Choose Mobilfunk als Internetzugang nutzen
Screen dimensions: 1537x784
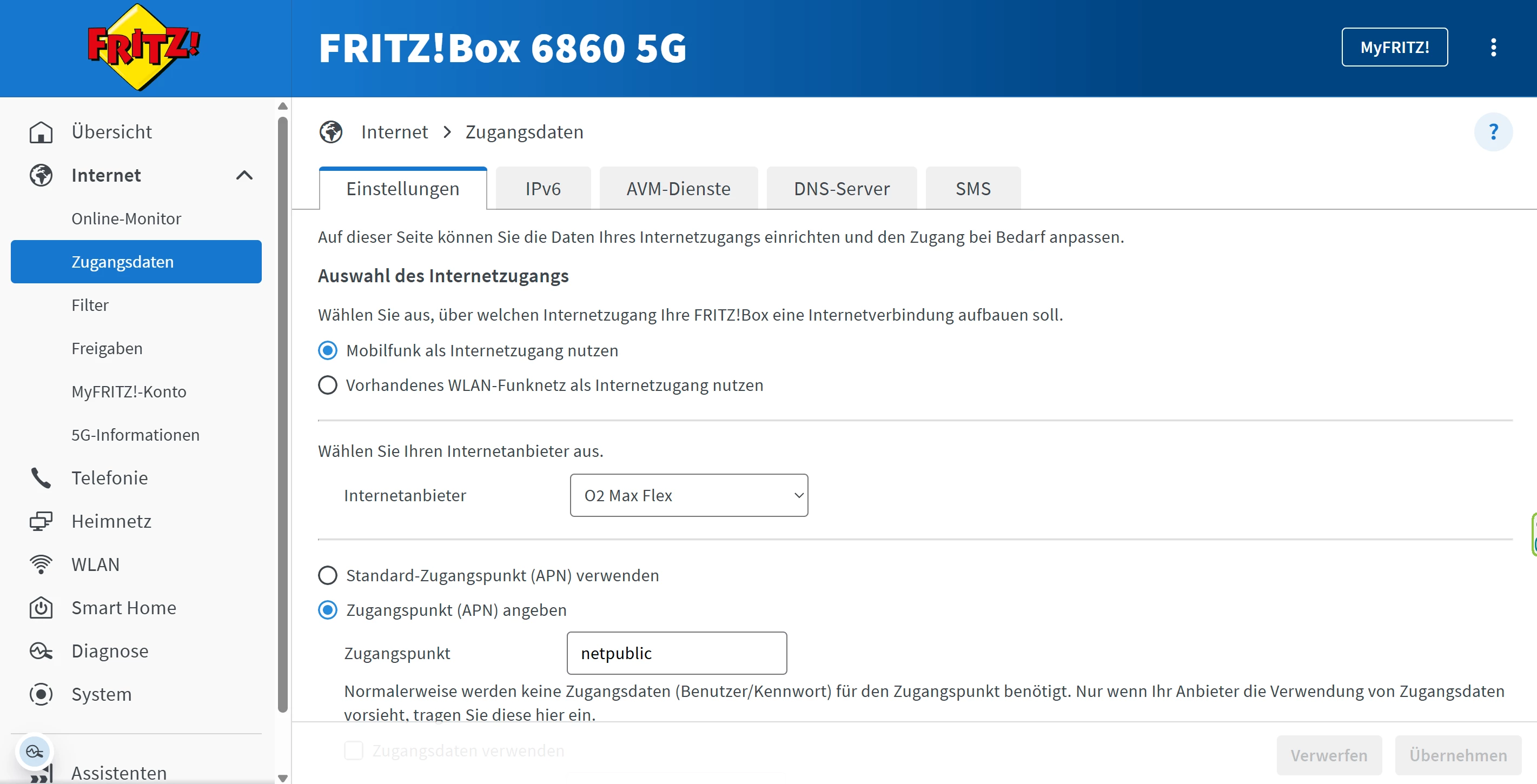click(328, 351)
